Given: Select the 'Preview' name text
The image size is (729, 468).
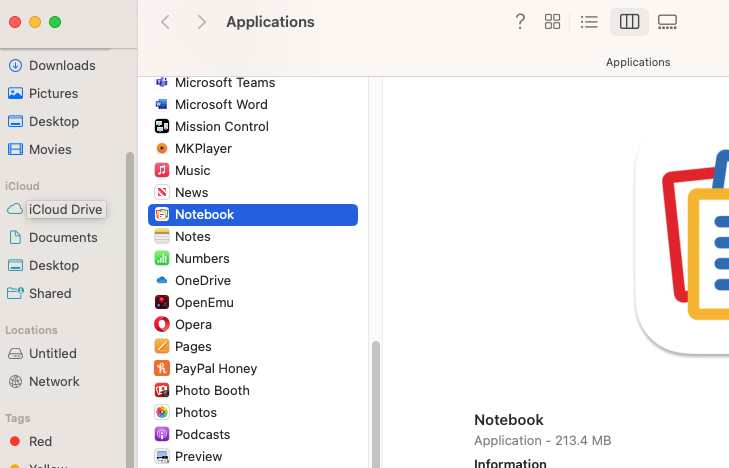Looking at the screenshot, I should [x=199, y=456].
